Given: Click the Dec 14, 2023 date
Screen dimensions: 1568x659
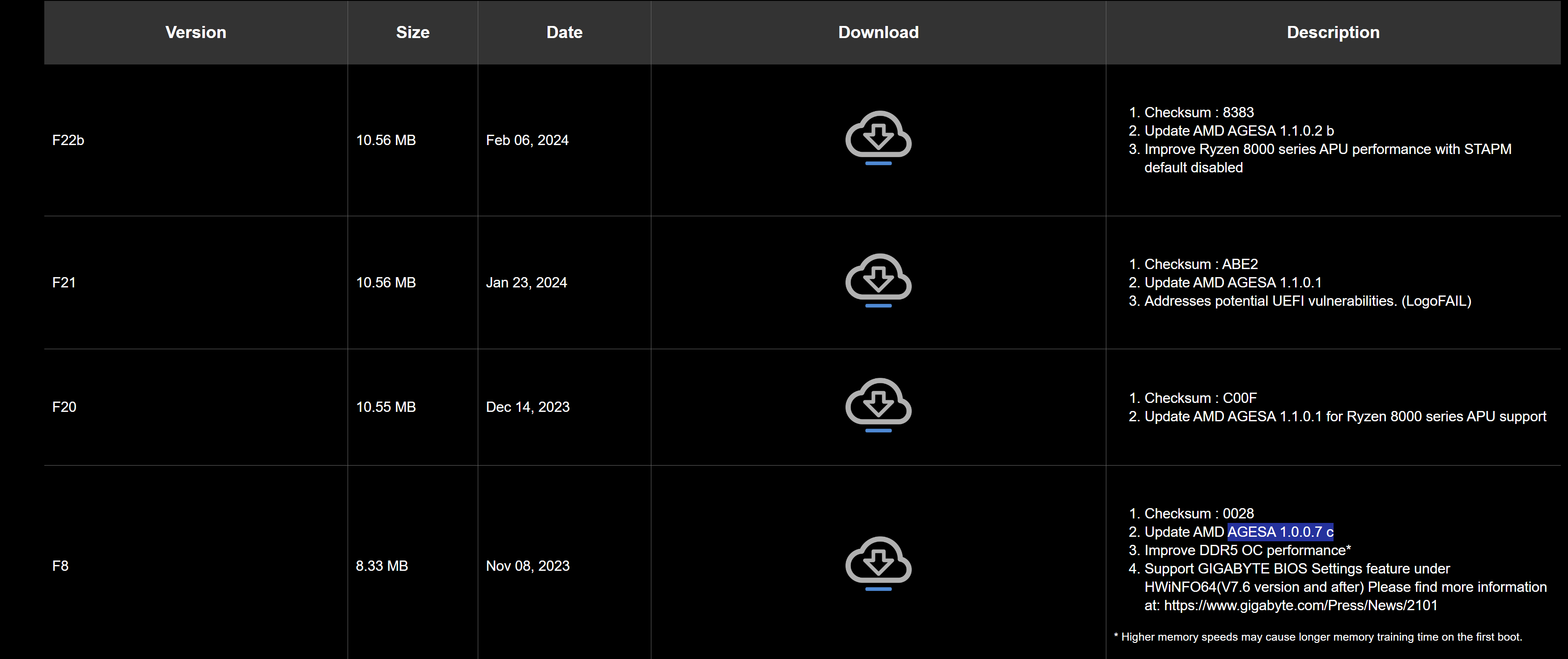Looking at the screenshot, I should [x=527, y=407].
